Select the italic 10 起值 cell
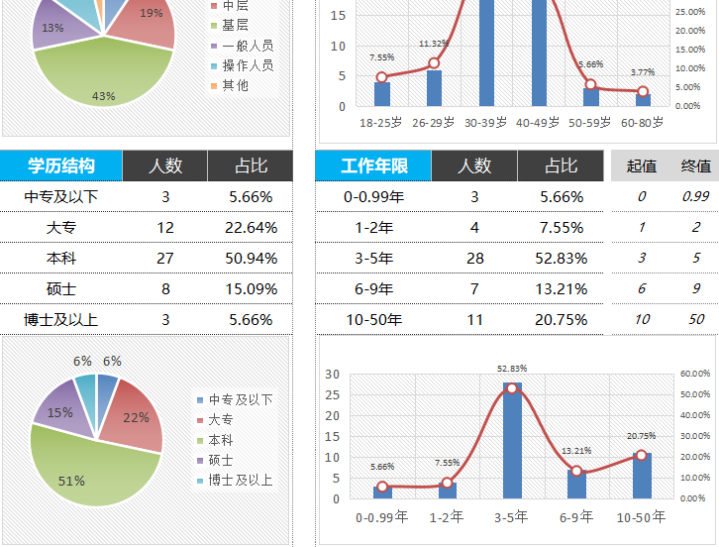The height and width of the screenshot is (547, 719). coord(642,319)
